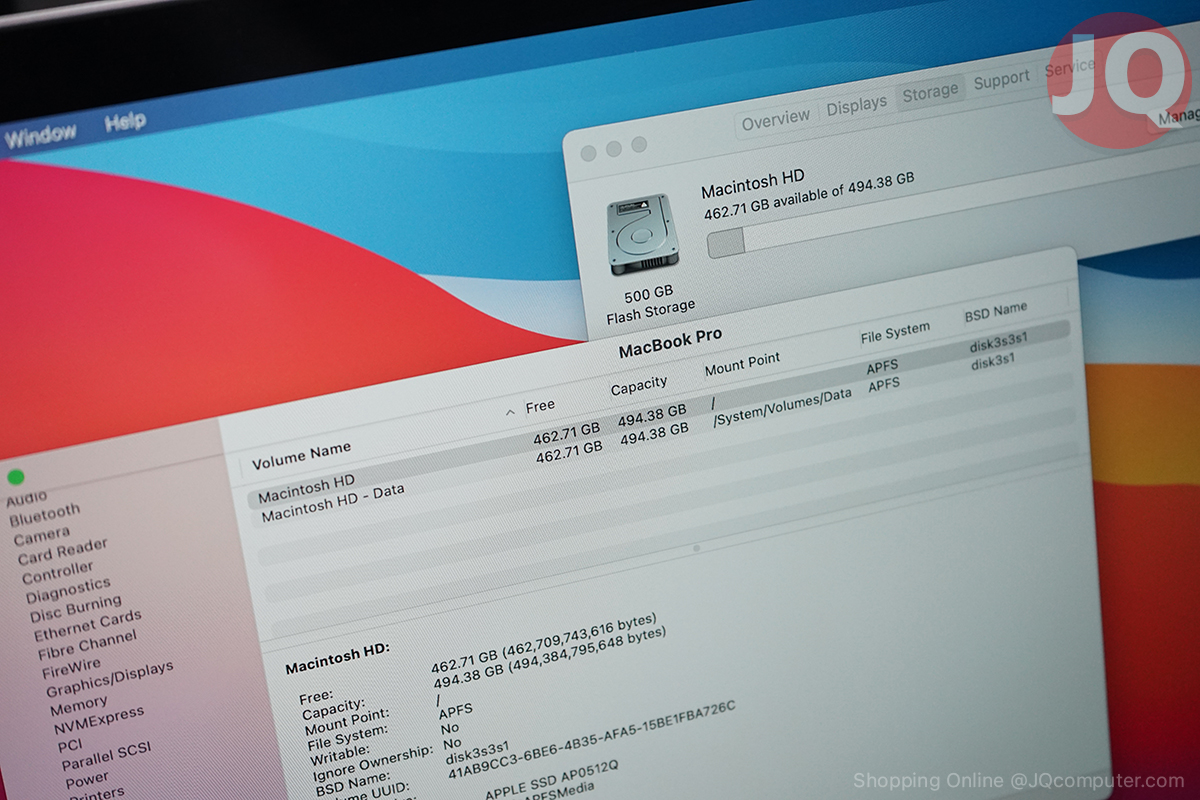The image size is (1200, 800).
Task: Select the Macintosh HD - Data volume row
Action: click(660, 432)
